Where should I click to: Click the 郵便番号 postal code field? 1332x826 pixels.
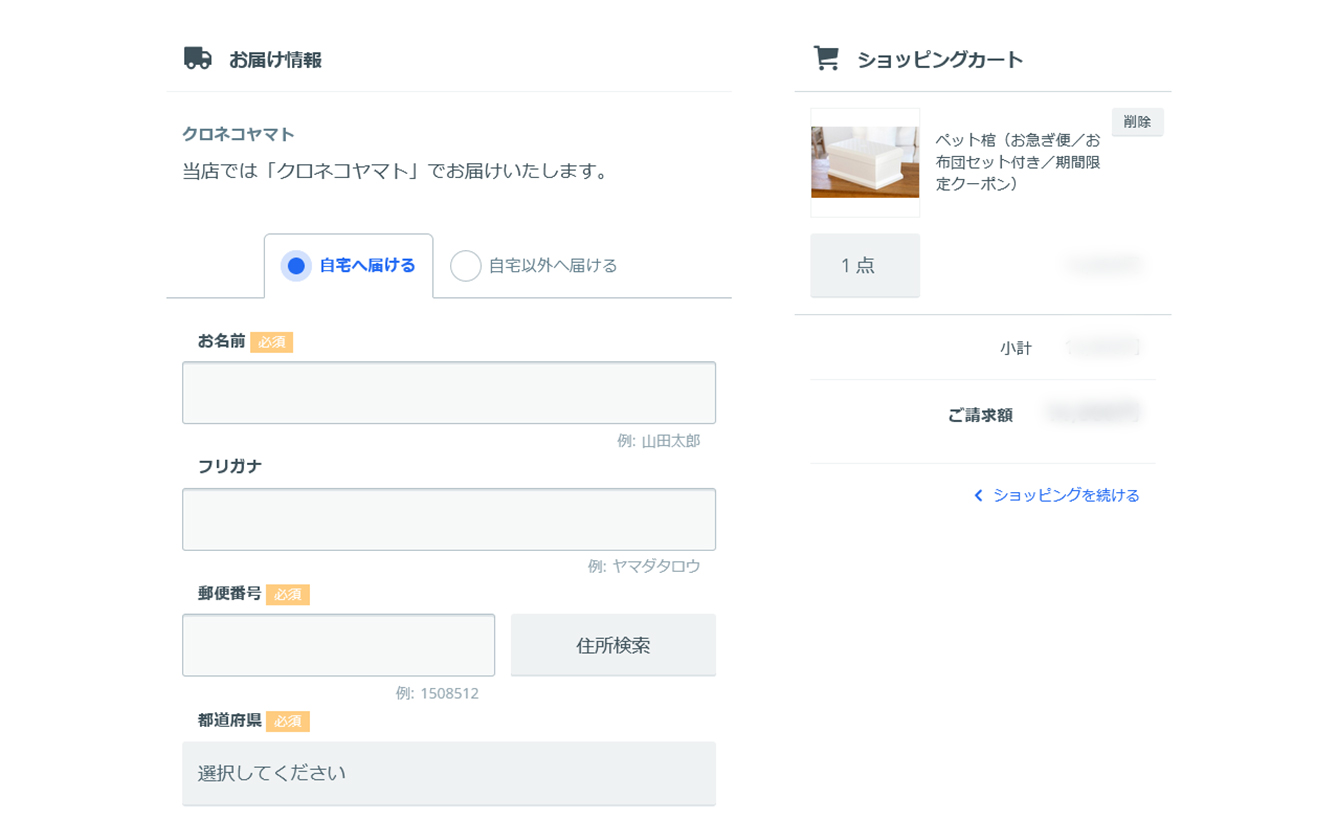[338, 645]
